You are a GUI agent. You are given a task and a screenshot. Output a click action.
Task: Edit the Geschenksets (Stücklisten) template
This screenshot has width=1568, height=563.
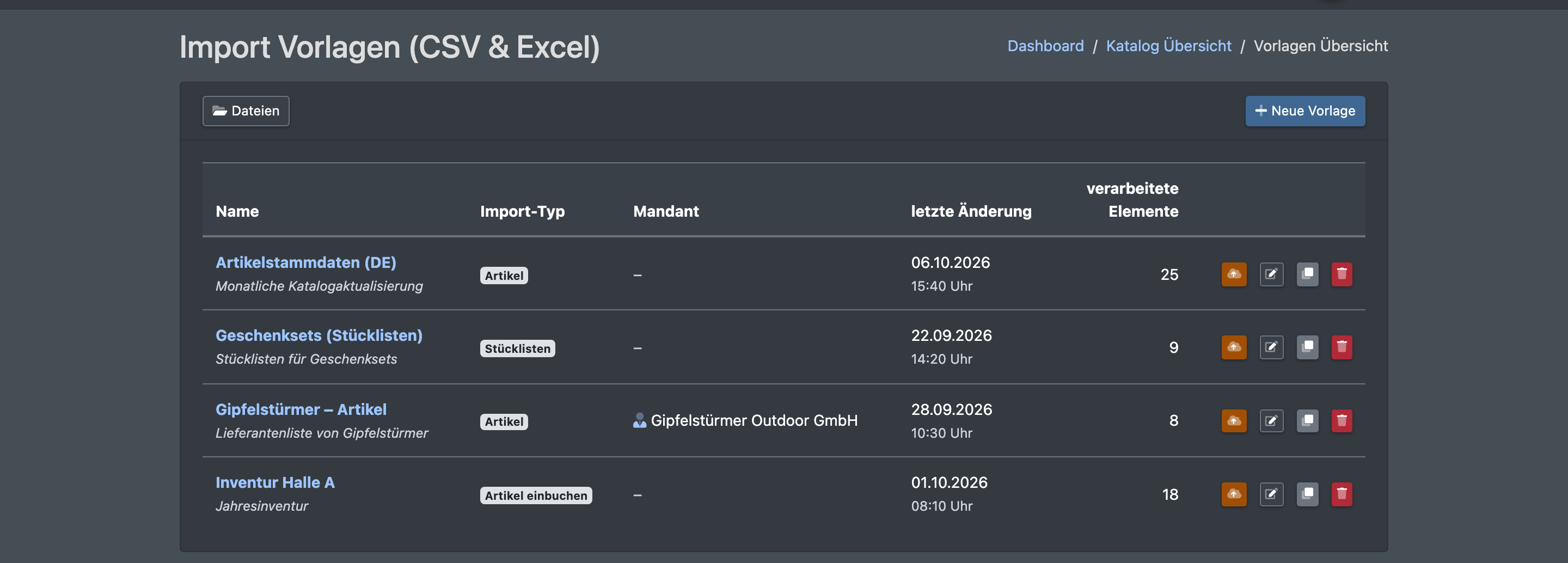tap(1271, 347)
